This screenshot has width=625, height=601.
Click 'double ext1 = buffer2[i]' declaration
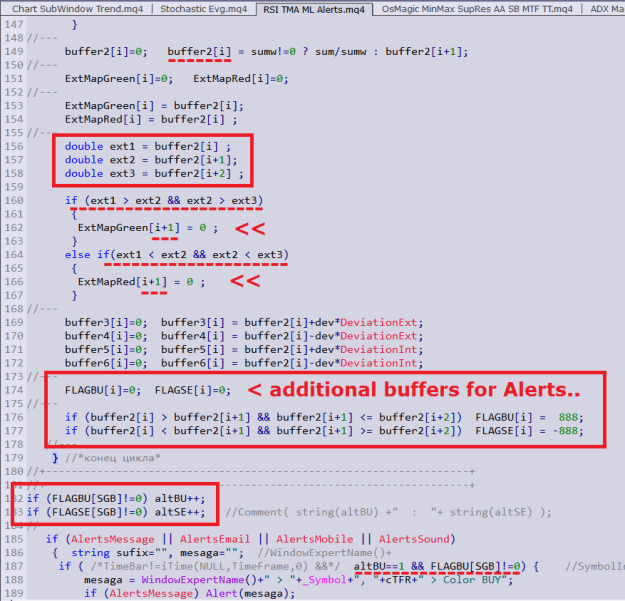tap(147, 147)
